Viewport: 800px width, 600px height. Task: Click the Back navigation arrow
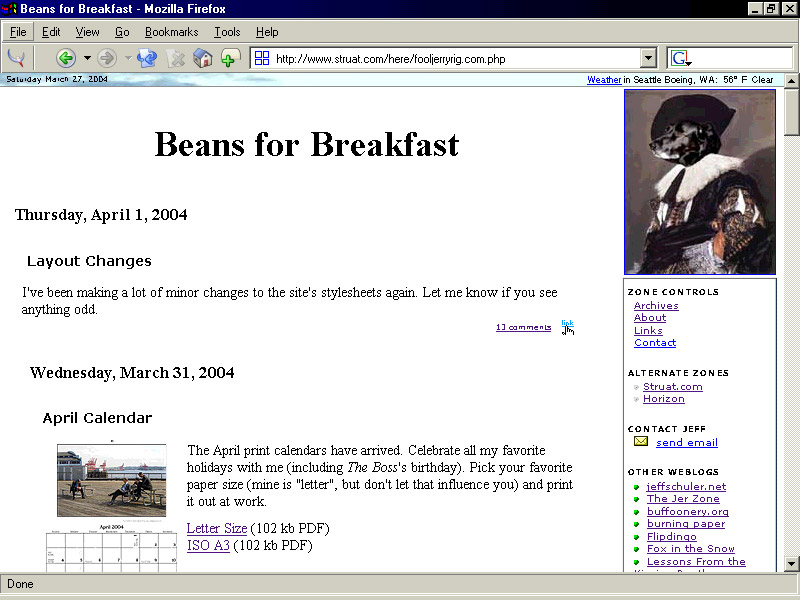tap(65, 58)
